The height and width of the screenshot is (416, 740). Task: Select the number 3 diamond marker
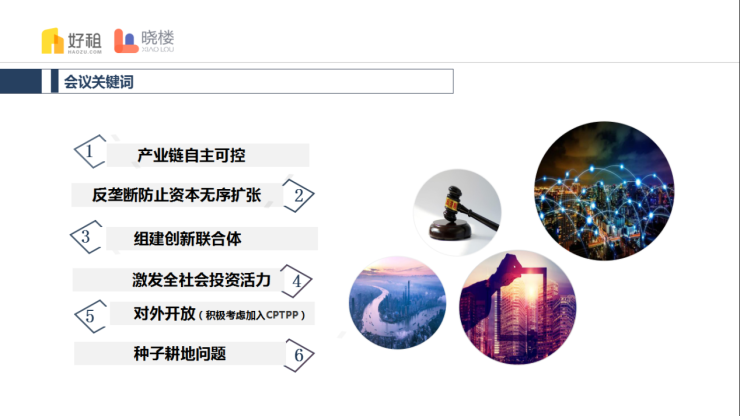point(86,237)
